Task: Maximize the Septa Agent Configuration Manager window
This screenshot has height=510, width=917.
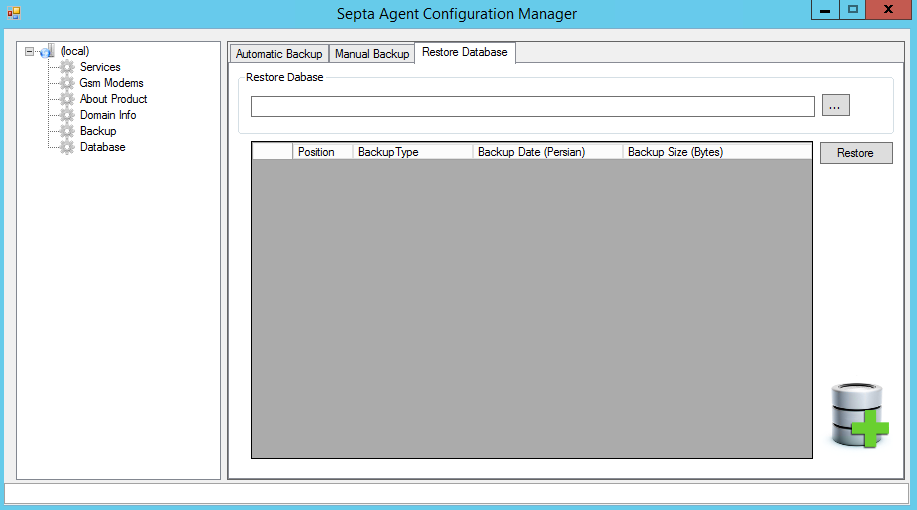Action: click(853, 10)
